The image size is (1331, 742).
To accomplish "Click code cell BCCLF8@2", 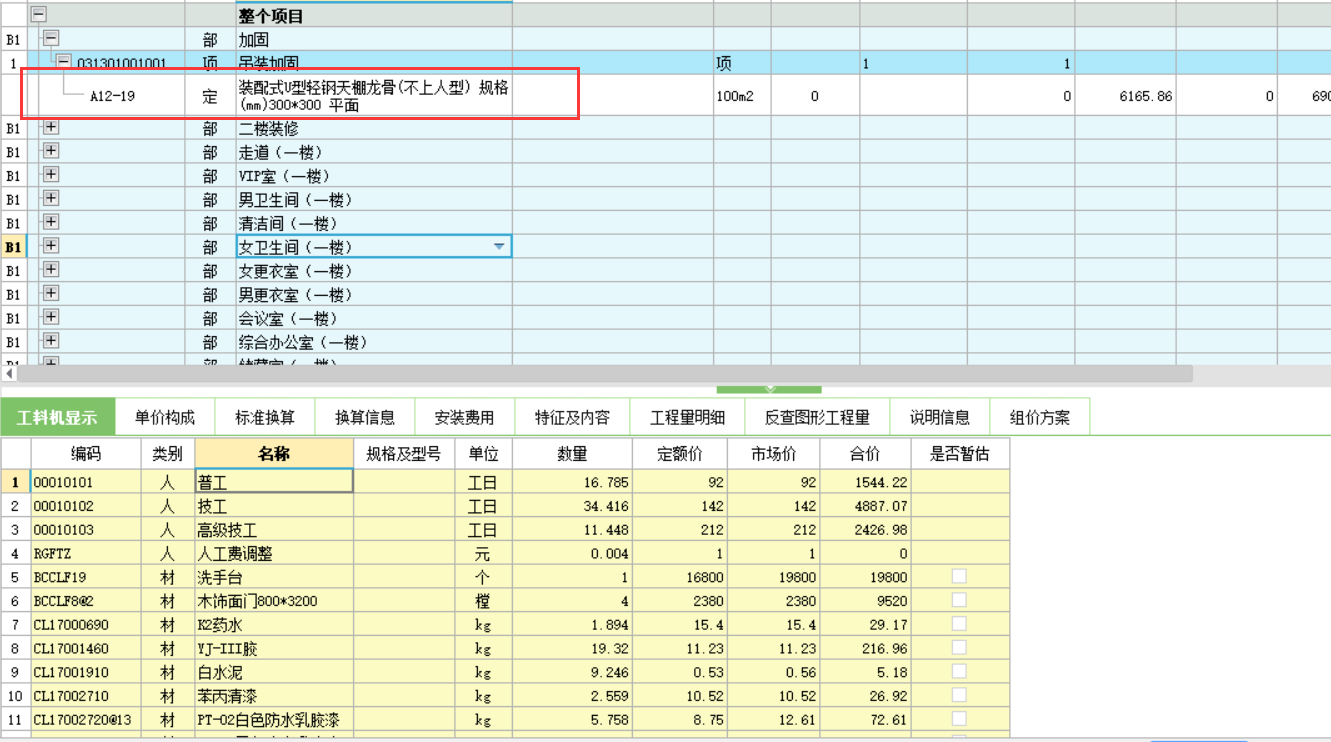I will coord(86,601).
